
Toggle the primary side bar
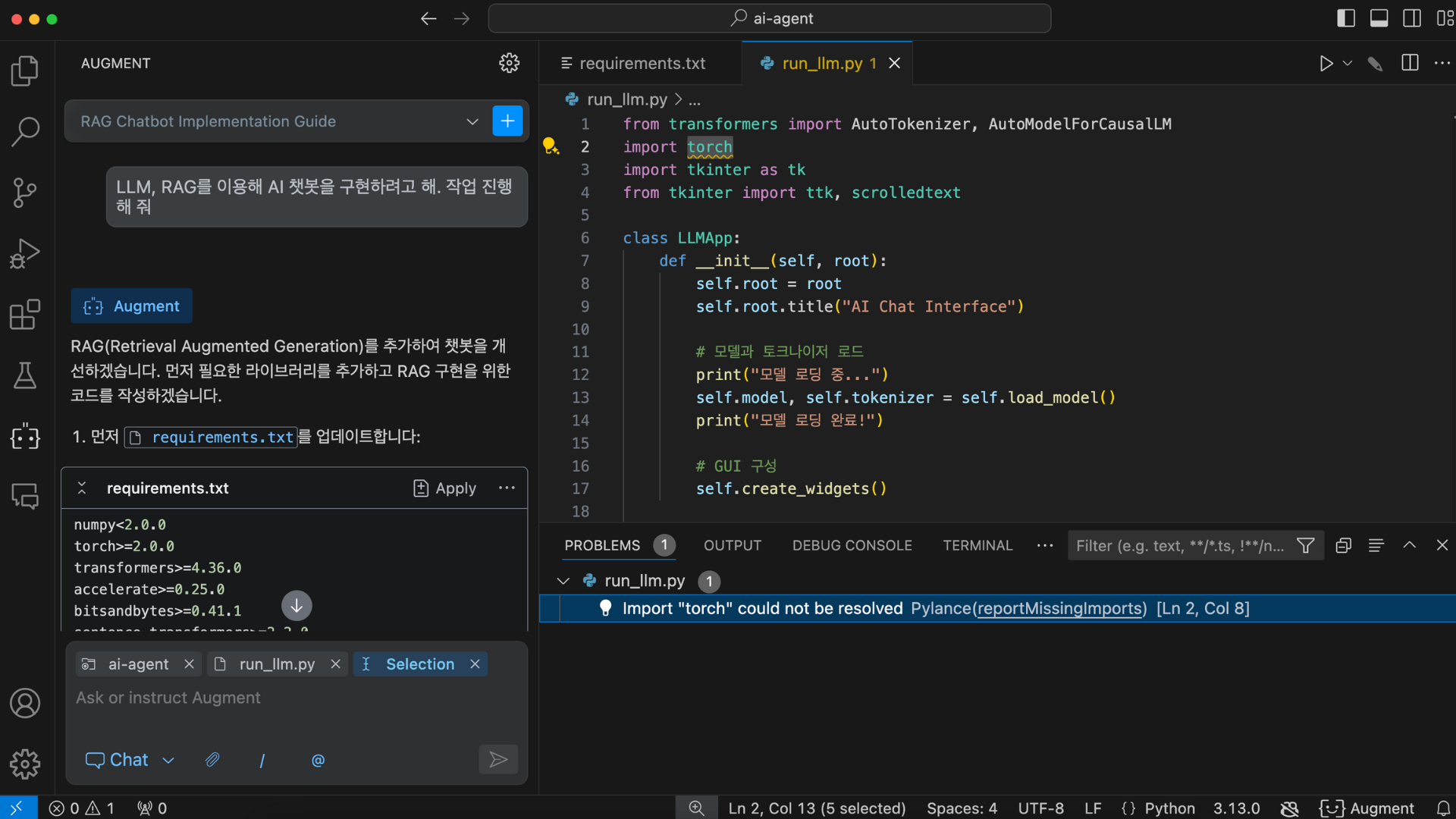click(1345, 18)
